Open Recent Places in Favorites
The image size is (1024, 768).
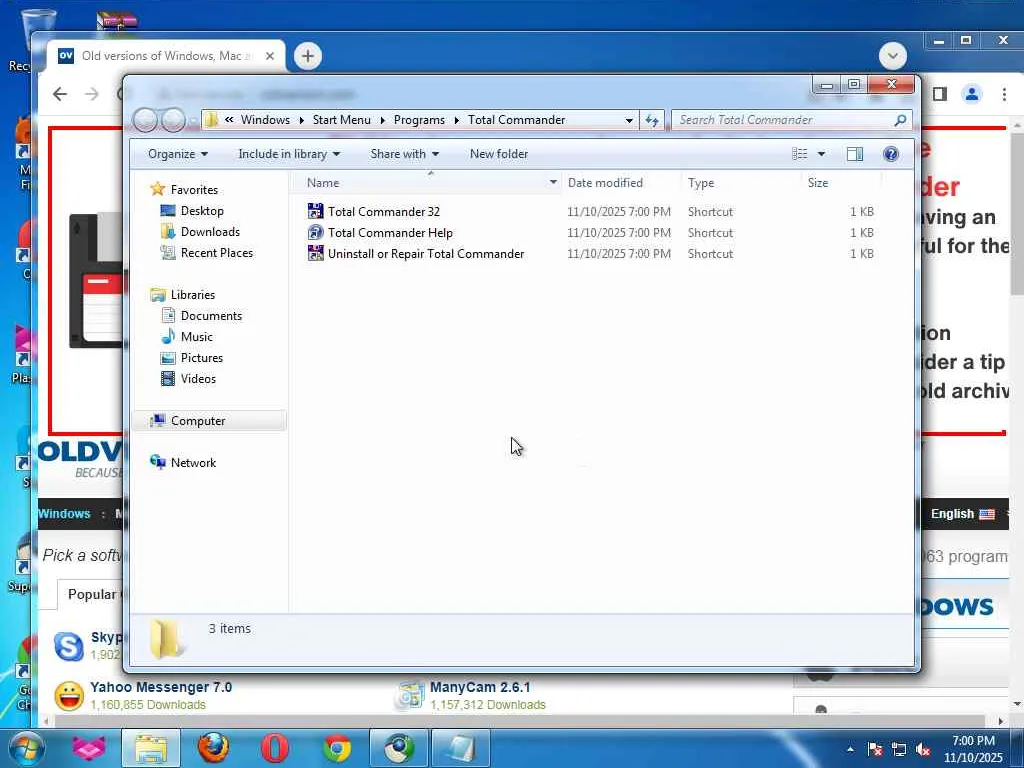point(217,253)
